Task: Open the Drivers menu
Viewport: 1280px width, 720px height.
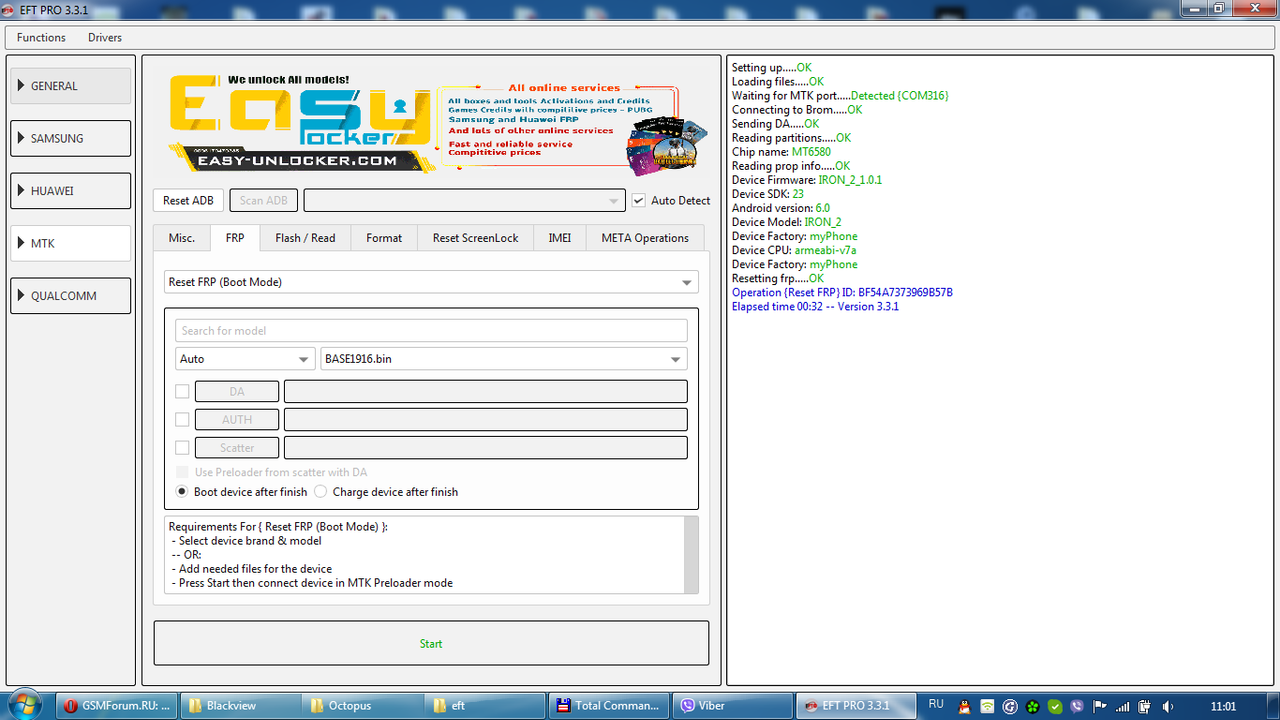Action: point(105,37)
